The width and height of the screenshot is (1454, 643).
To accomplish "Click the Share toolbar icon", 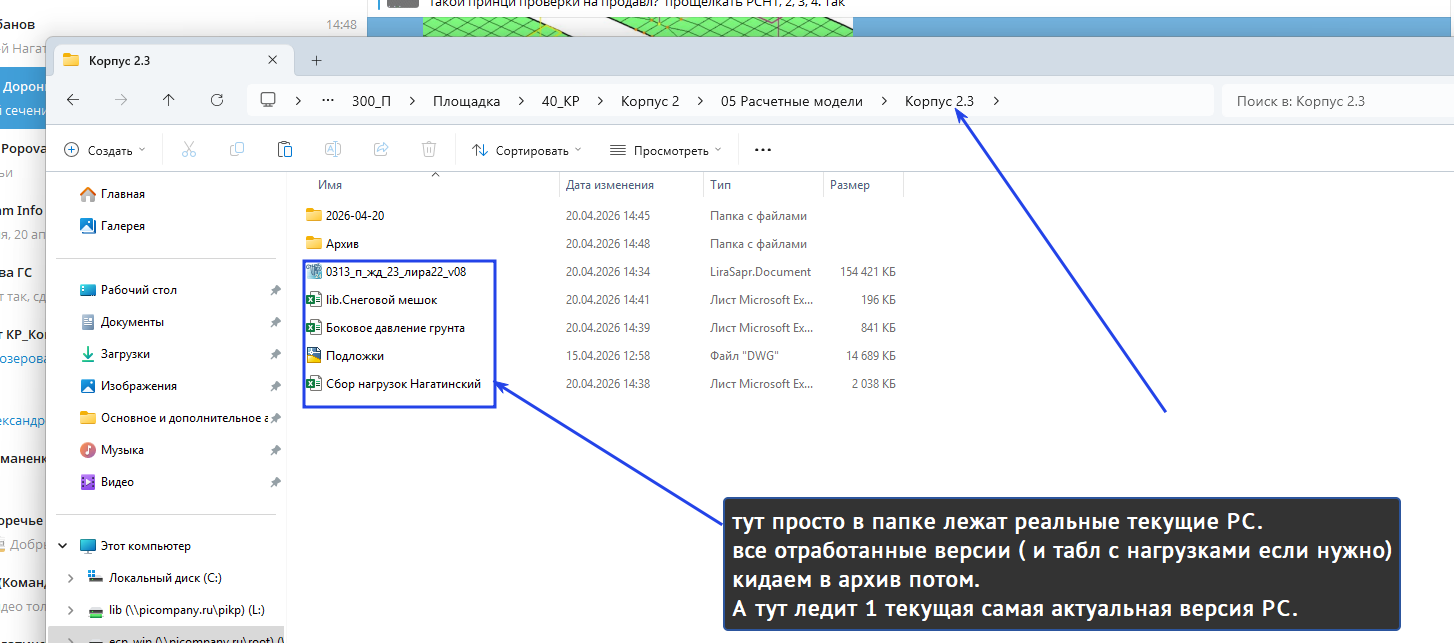I will pos(380,149).
